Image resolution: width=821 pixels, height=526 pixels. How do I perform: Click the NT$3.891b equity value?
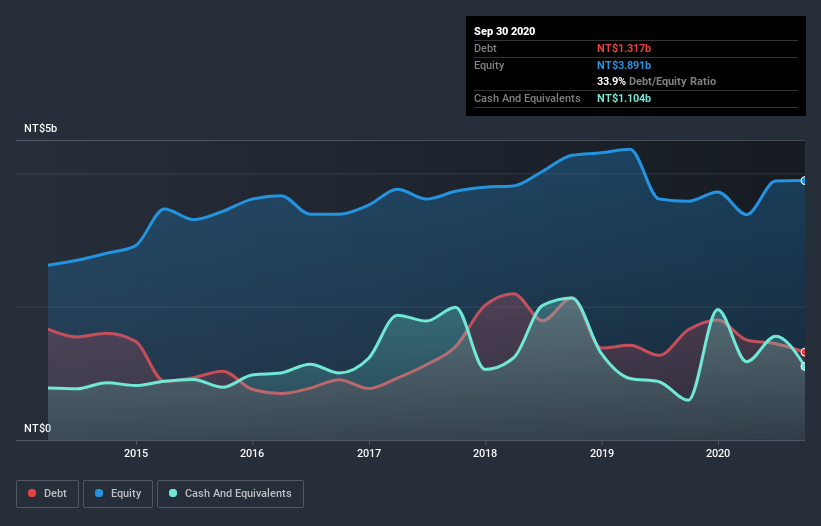624,65
